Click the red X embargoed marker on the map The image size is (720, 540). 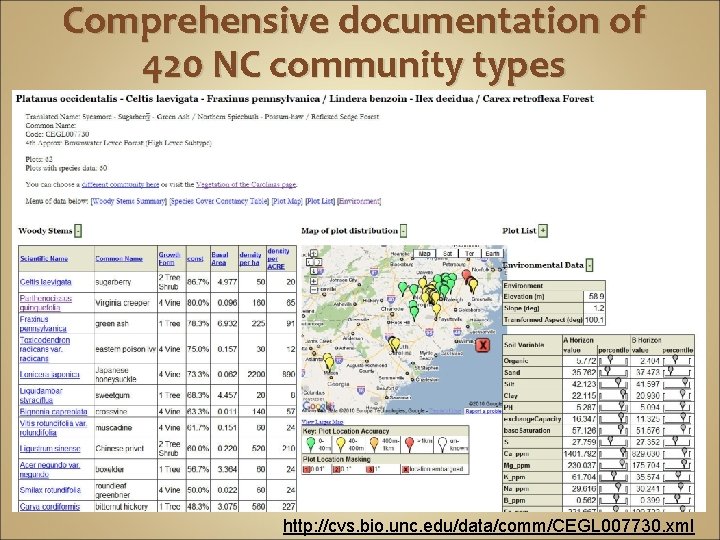(x=482, y=345)
